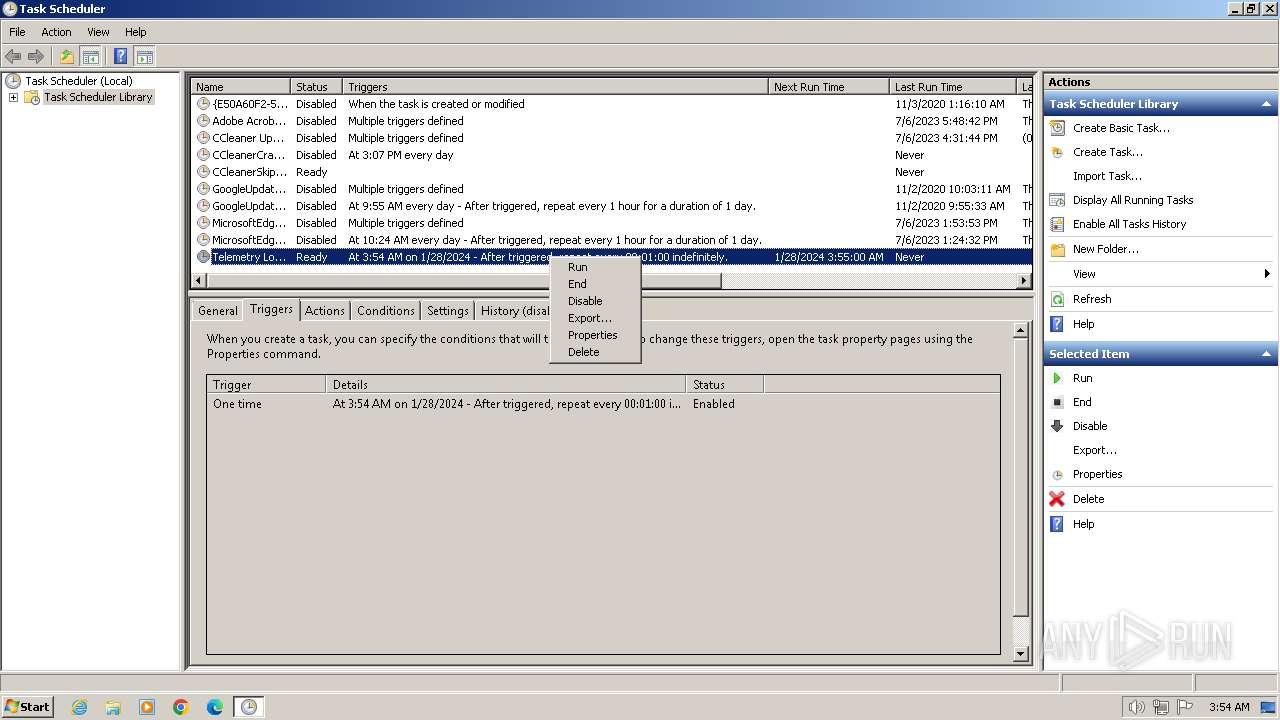The image size is (1280, 720).
Task: Open Microsoft Edge from the taskbar
Action: (x=214, y=707)
